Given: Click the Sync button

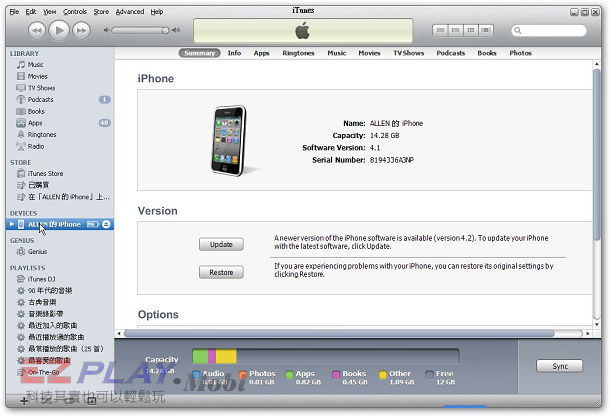Looking at the screenshot, I should [x=560, y=366].
